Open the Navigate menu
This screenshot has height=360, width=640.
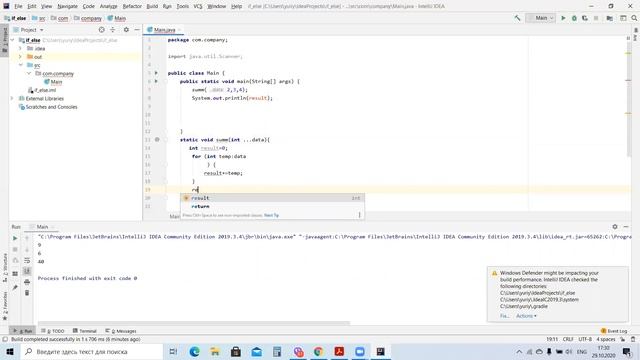coord(67,6)
